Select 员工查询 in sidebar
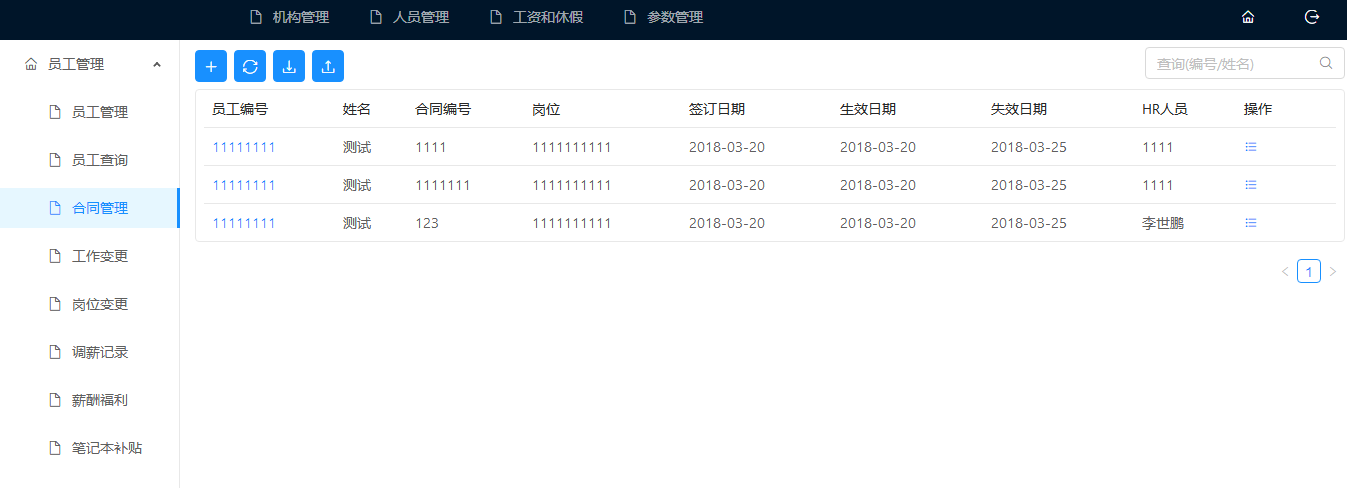The height and width of the screenshot is (488, 1347). click(x=90, y=160)
